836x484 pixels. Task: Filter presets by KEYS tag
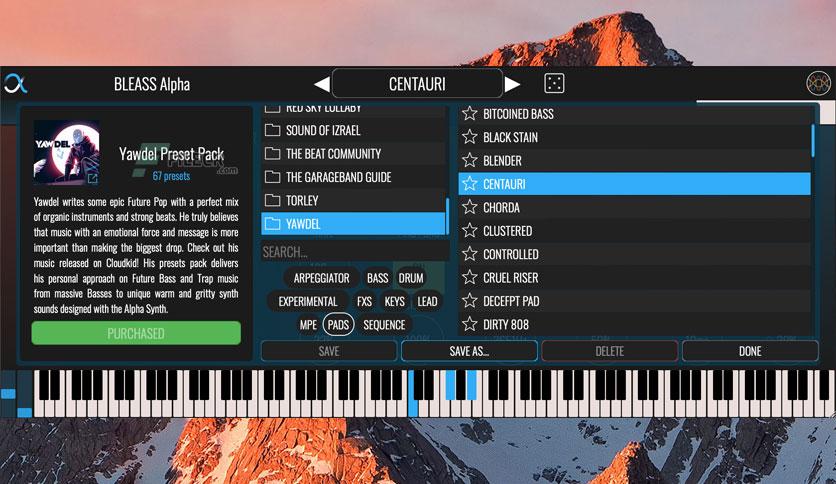click(395, 302)
